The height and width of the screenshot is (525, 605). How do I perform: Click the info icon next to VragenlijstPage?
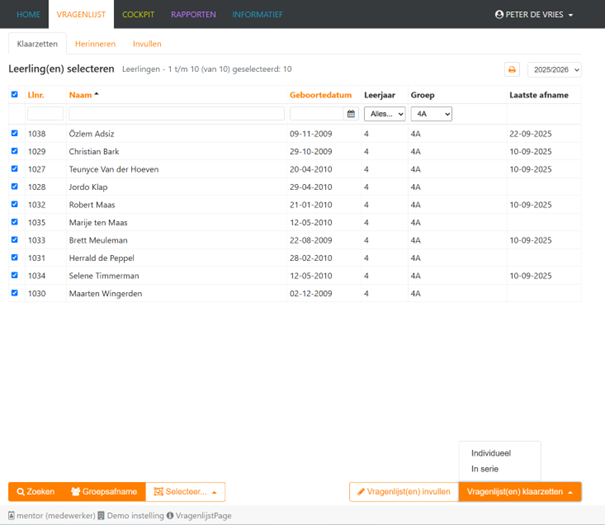170,515
